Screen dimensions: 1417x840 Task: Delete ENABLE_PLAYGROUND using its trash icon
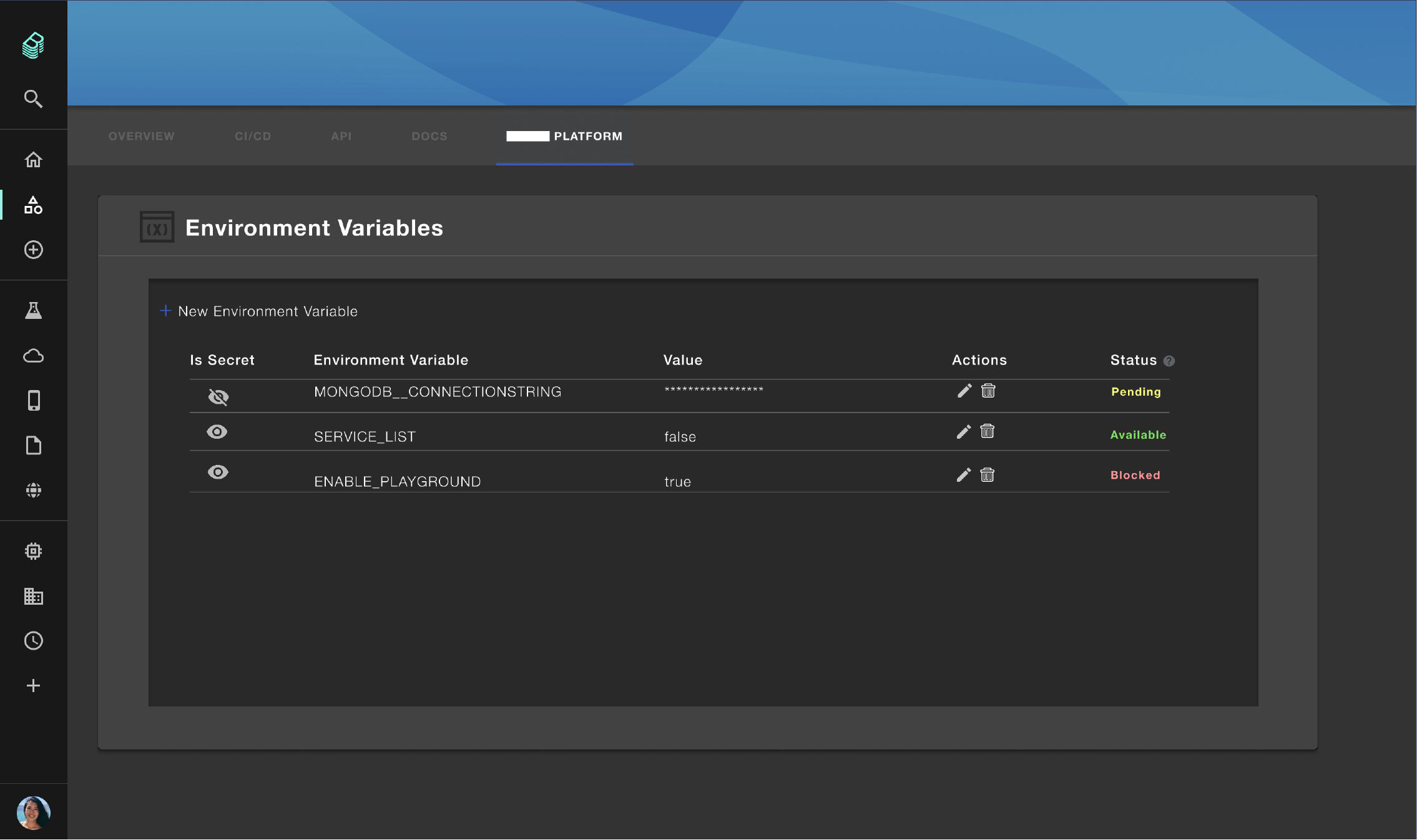987,475
